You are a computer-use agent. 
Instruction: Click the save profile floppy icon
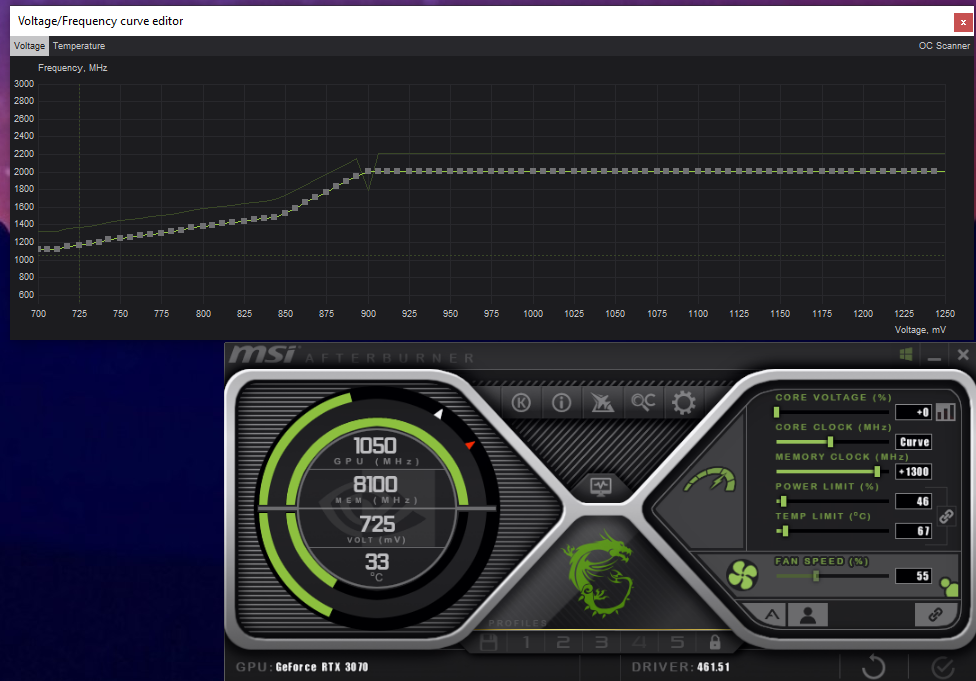489,642
